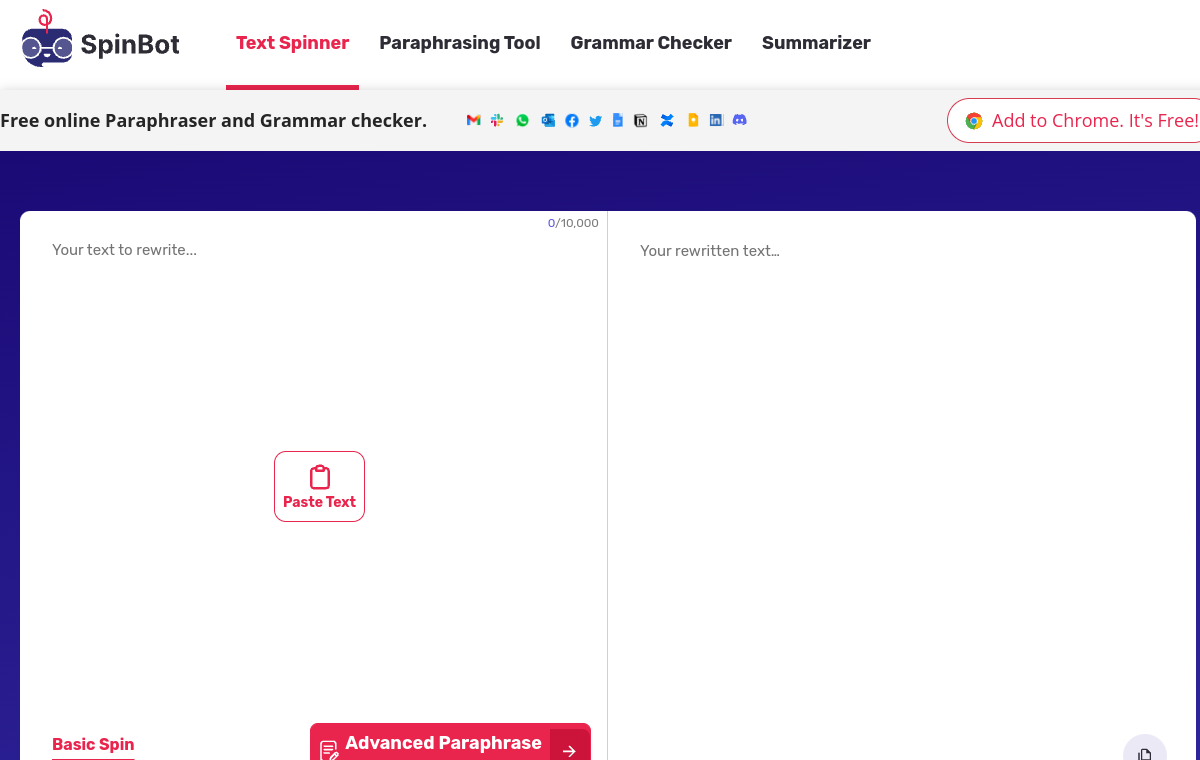This screenshot has height=760, width=1200.
Task: Click the Outlook icon
Action: click(x=548, y=120)
